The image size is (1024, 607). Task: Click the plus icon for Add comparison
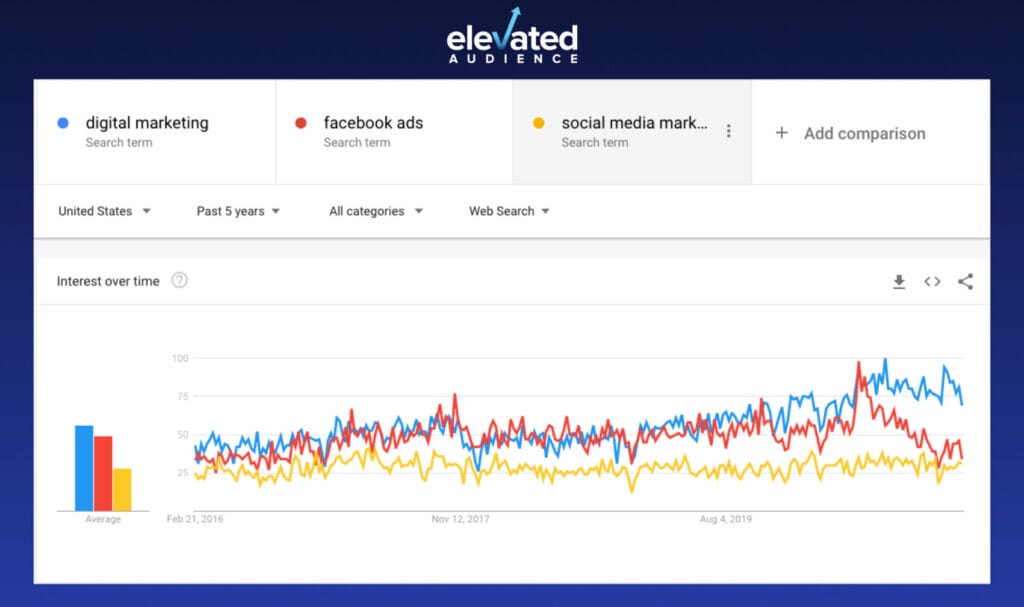pyautogui.click(x=782, y=133)
